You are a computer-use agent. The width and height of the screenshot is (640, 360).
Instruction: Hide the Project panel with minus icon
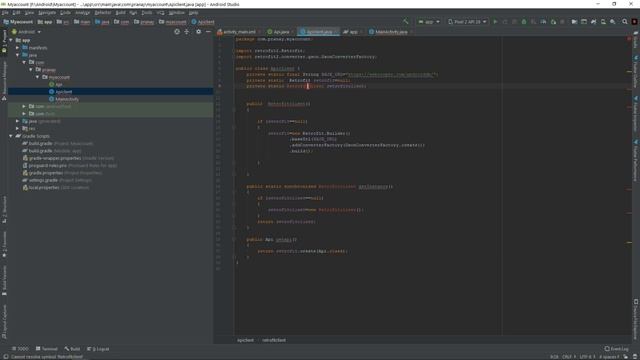coord(208,32)
